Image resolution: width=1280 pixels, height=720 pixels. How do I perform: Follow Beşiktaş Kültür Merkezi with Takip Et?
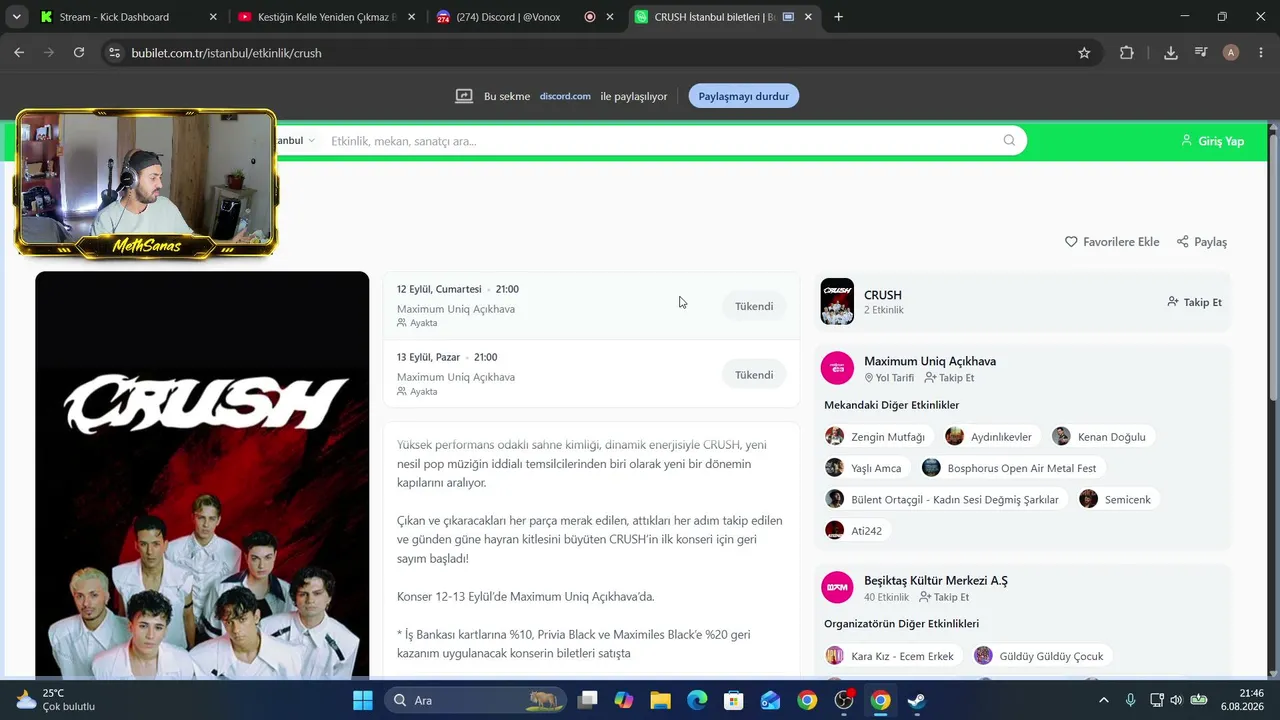944,597
